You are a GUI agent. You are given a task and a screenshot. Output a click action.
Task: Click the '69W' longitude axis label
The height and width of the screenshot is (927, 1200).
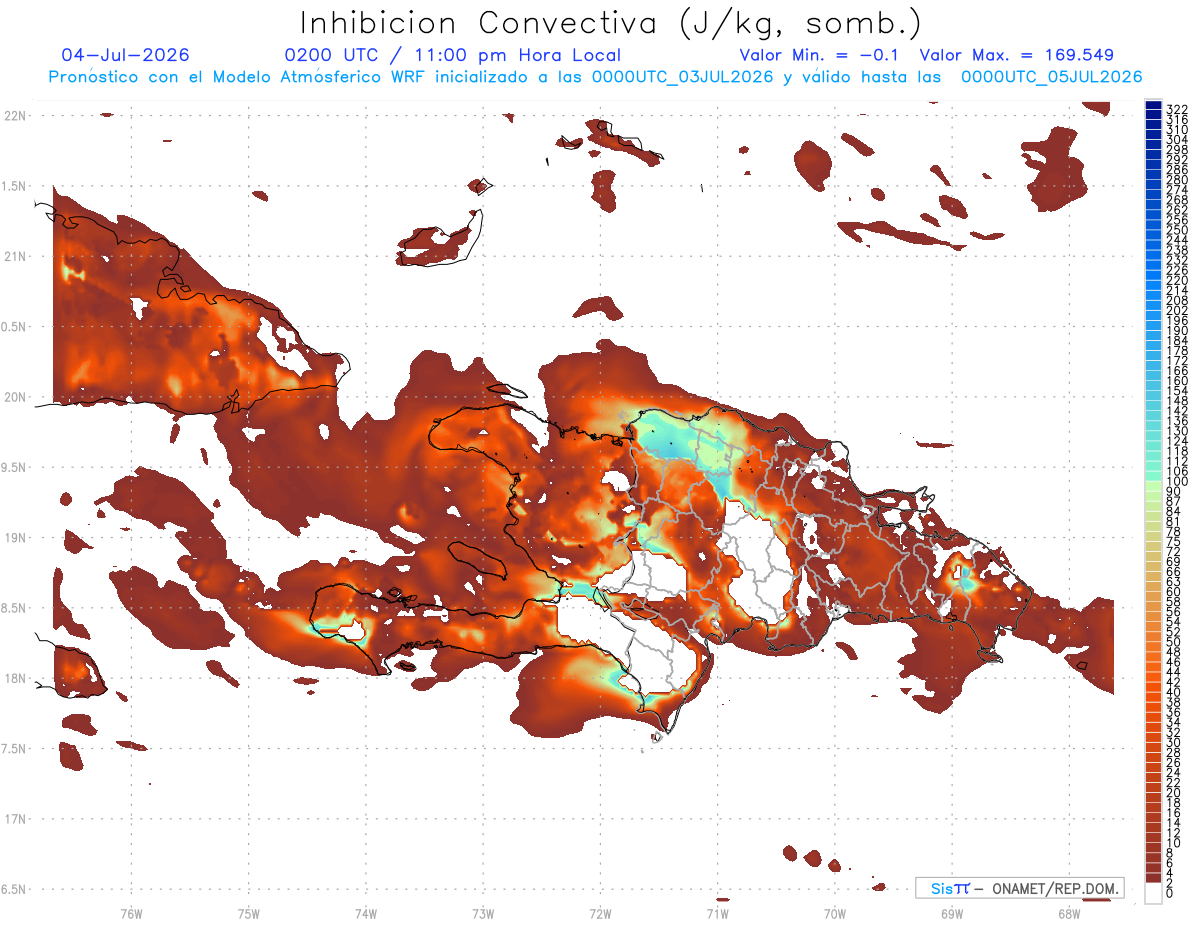coord(952,913)
